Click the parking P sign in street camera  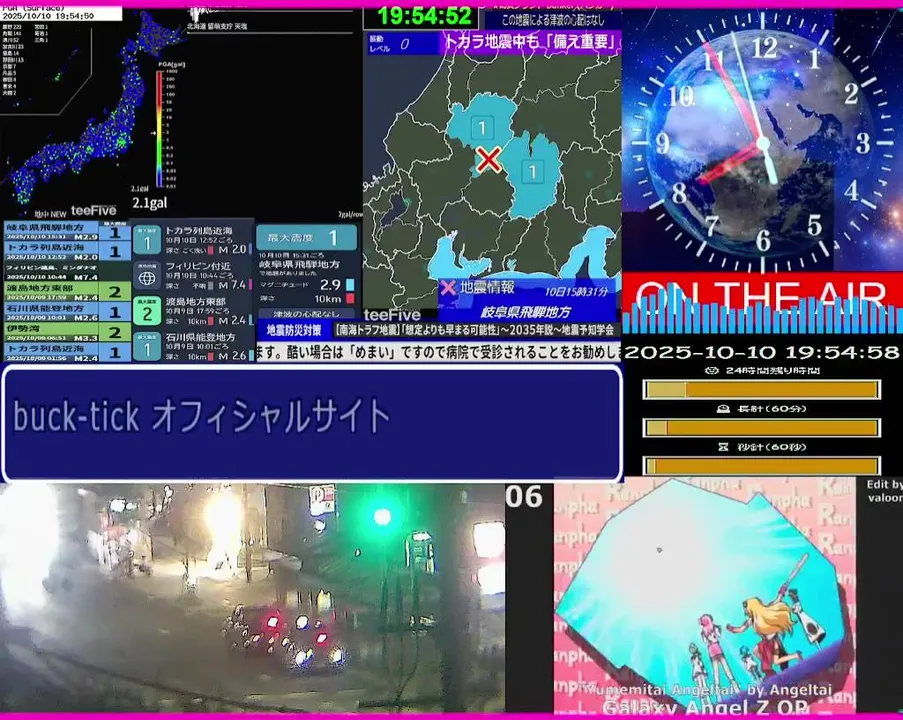(x=320, y=500)
